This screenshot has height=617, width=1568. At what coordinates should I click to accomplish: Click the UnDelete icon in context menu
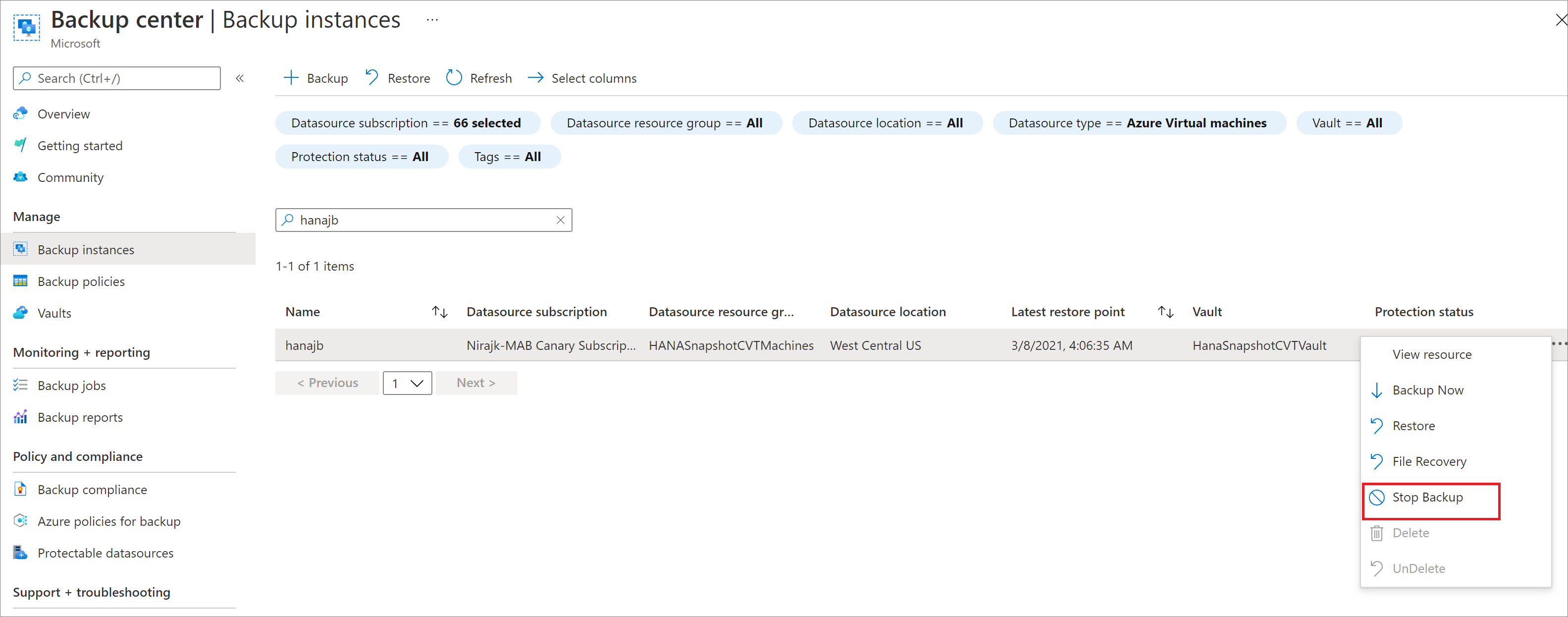pos(1377,567)
